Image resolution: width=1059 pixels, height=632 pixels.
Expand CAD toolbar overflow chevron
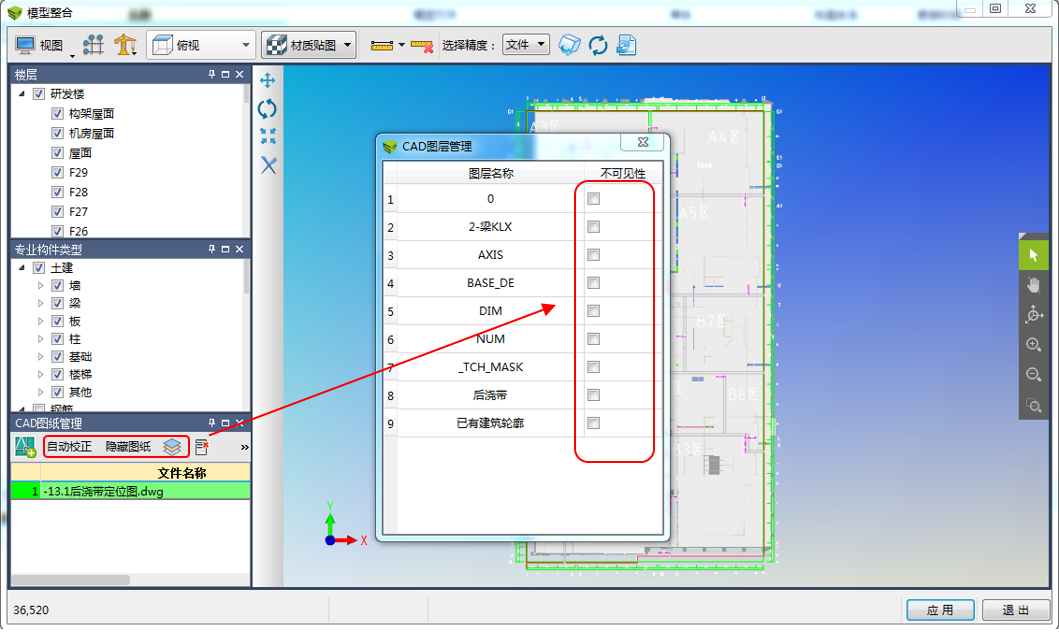click(x=244, y=447)
